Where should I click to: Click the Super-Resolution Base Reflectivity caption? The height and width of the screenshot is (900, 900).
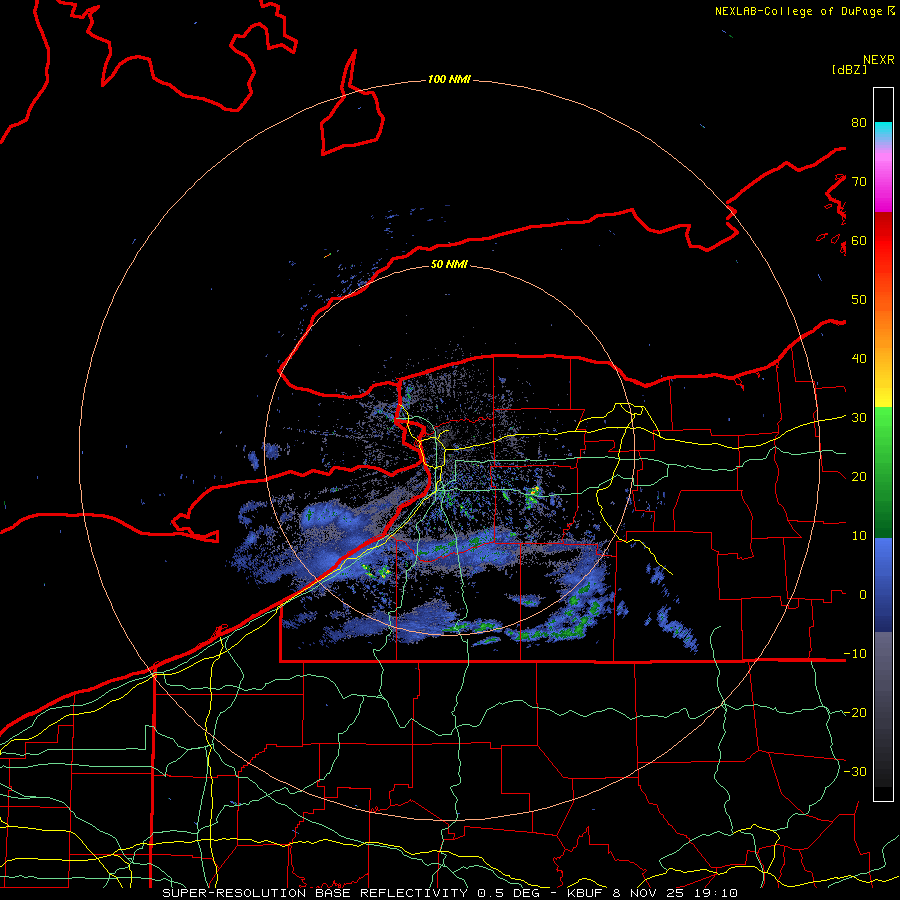pyautogui.click(x=315, y=893)
